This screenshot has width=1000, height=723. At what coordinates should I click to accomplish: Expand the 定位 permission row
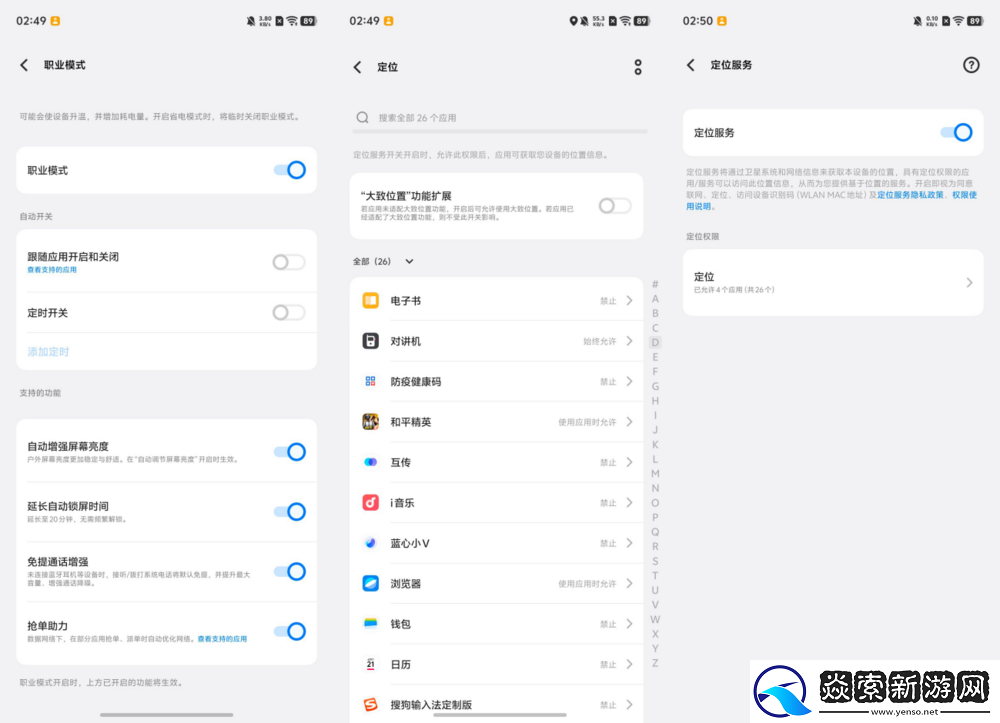tap(833, 282)
